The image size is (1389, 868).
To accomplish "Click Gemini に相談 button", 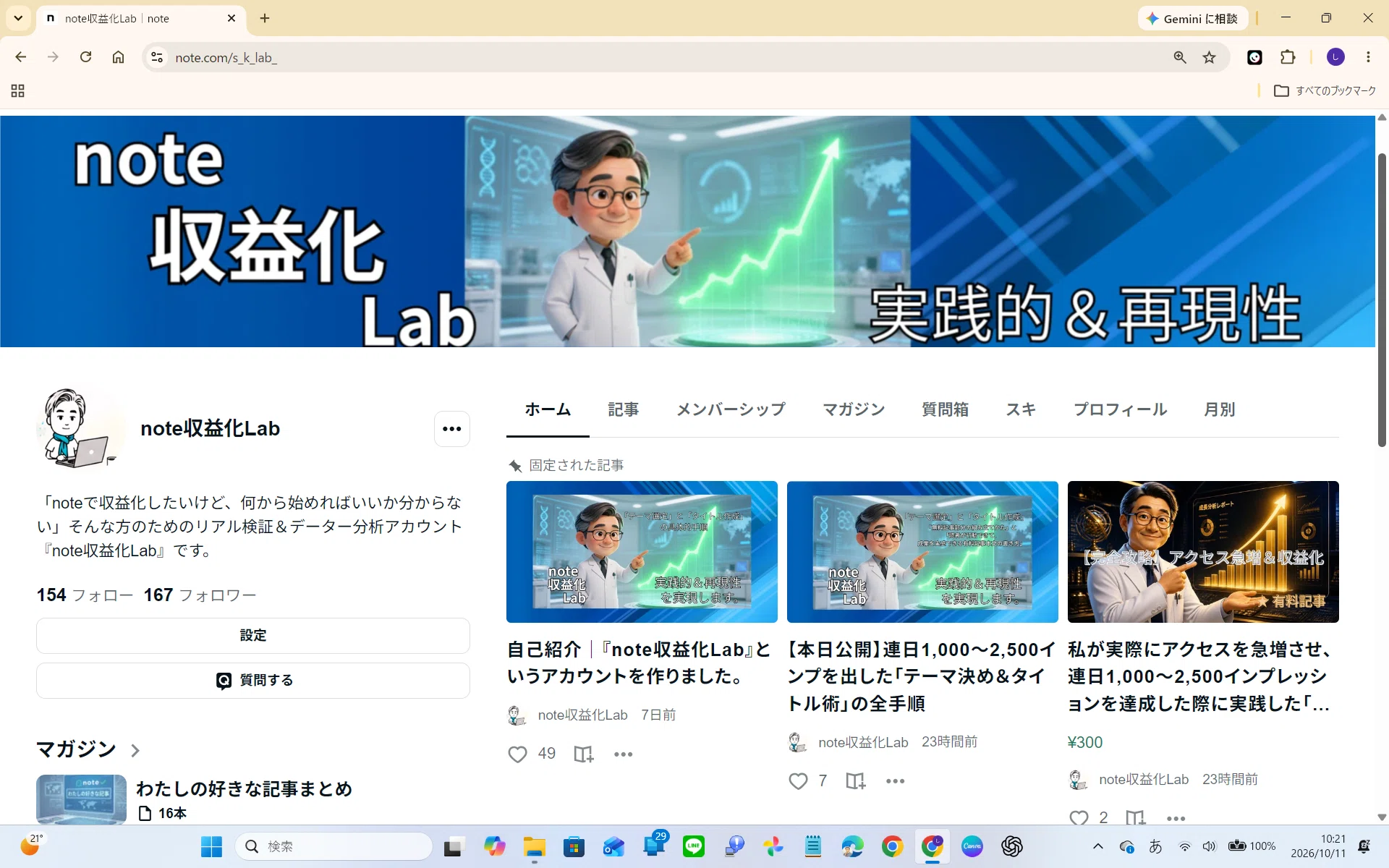I will pyautogui.click(x=1192, y=19).
